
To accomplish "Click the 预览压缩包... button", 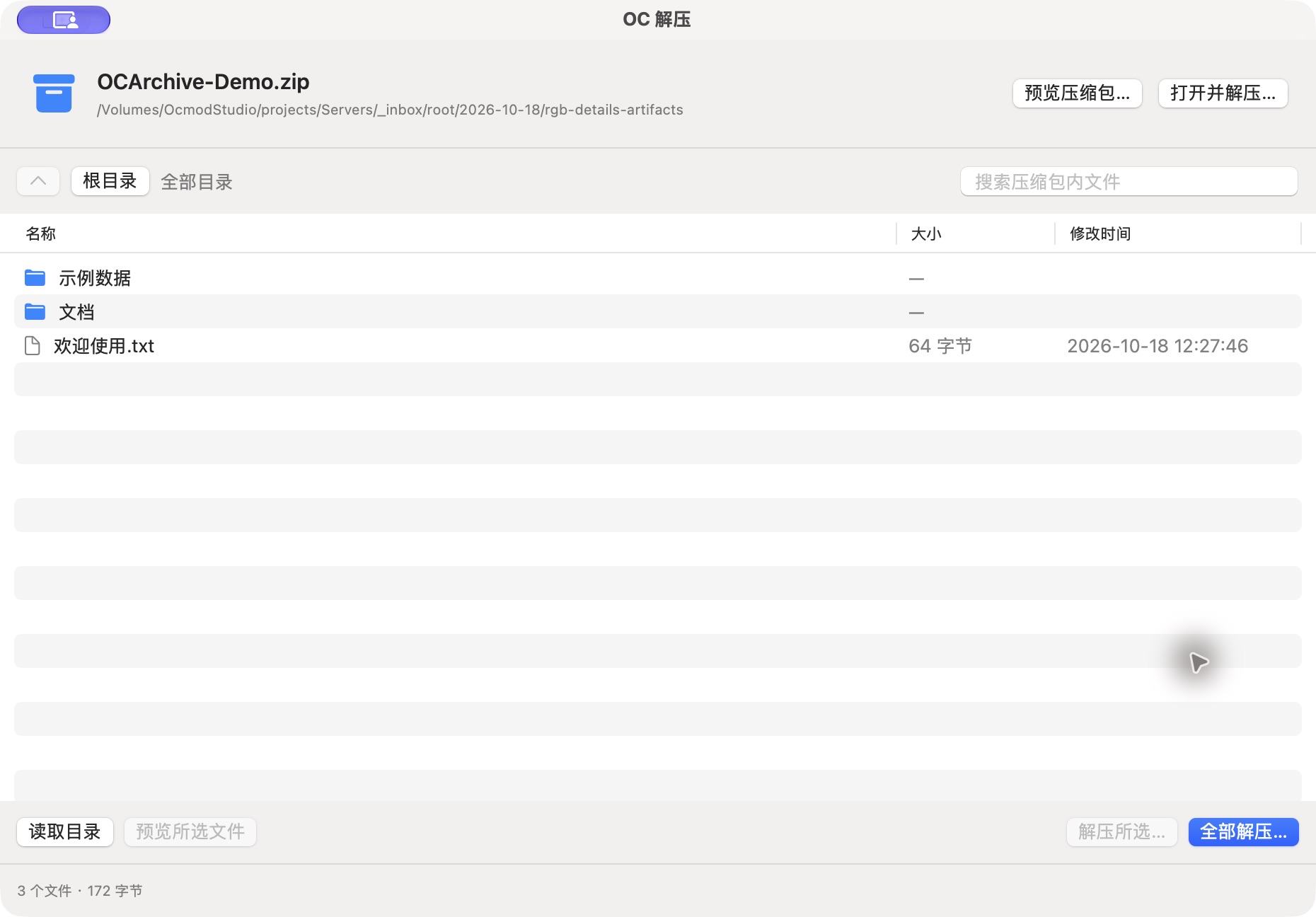I will [1077, 93].
